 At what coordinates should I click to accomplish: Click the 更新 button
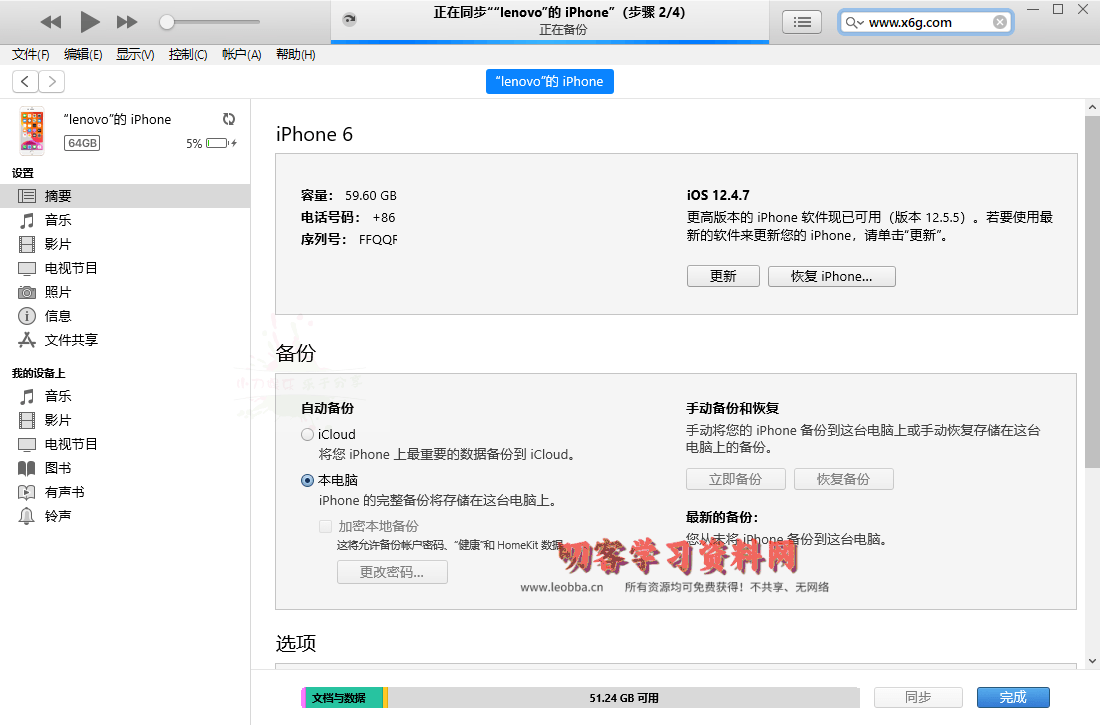[x=723, y=277]
